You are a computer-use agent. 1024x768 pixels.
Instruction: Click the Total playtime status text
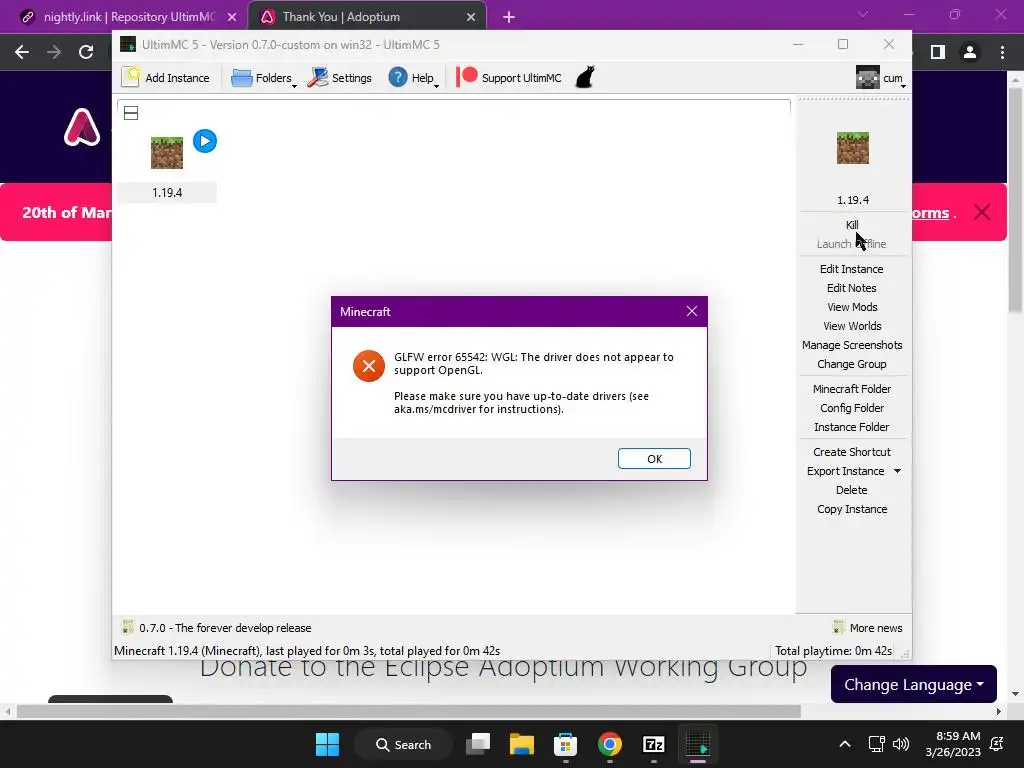[833, 651]
